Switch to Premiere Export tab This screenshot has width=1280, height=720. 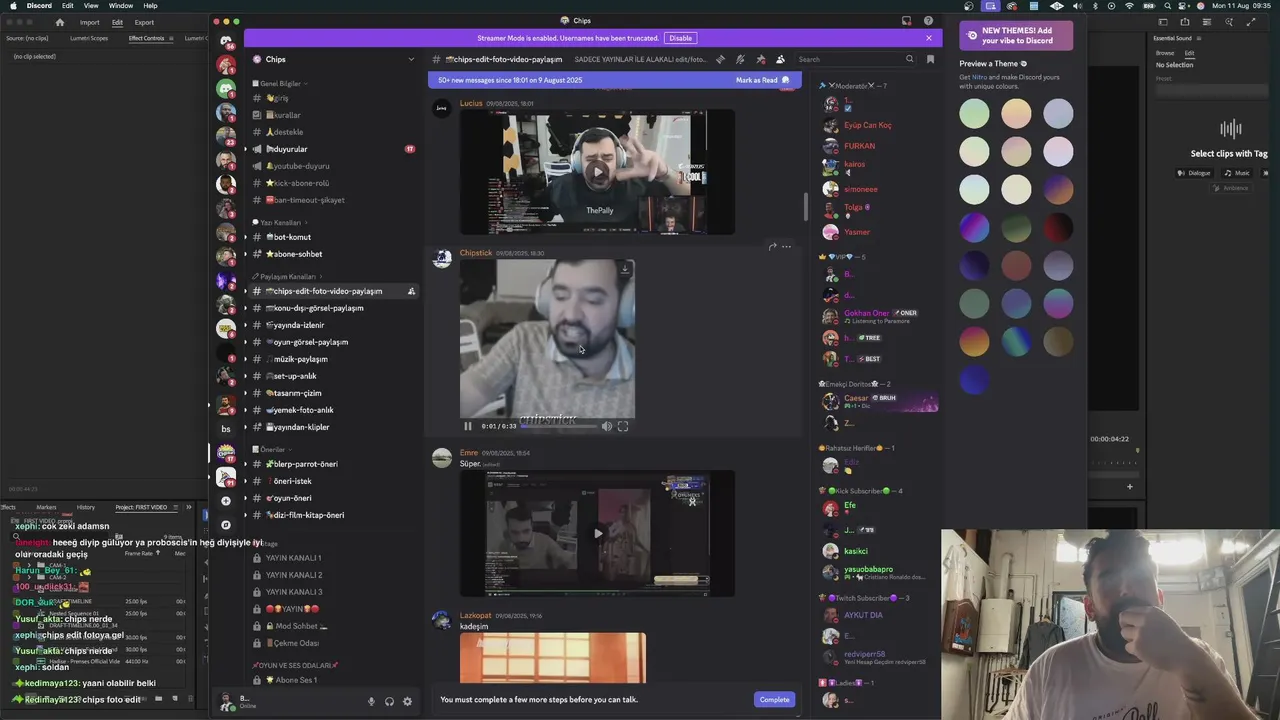[x=144, y=22]
